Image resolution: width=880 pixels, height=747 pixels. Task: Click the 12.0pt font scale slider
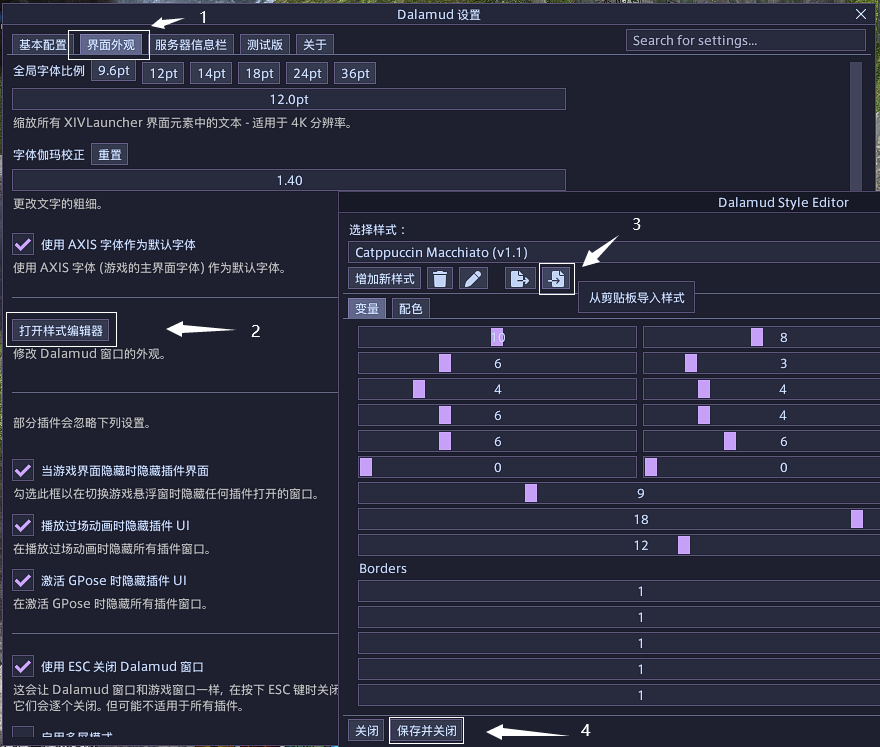click(289, 99)
